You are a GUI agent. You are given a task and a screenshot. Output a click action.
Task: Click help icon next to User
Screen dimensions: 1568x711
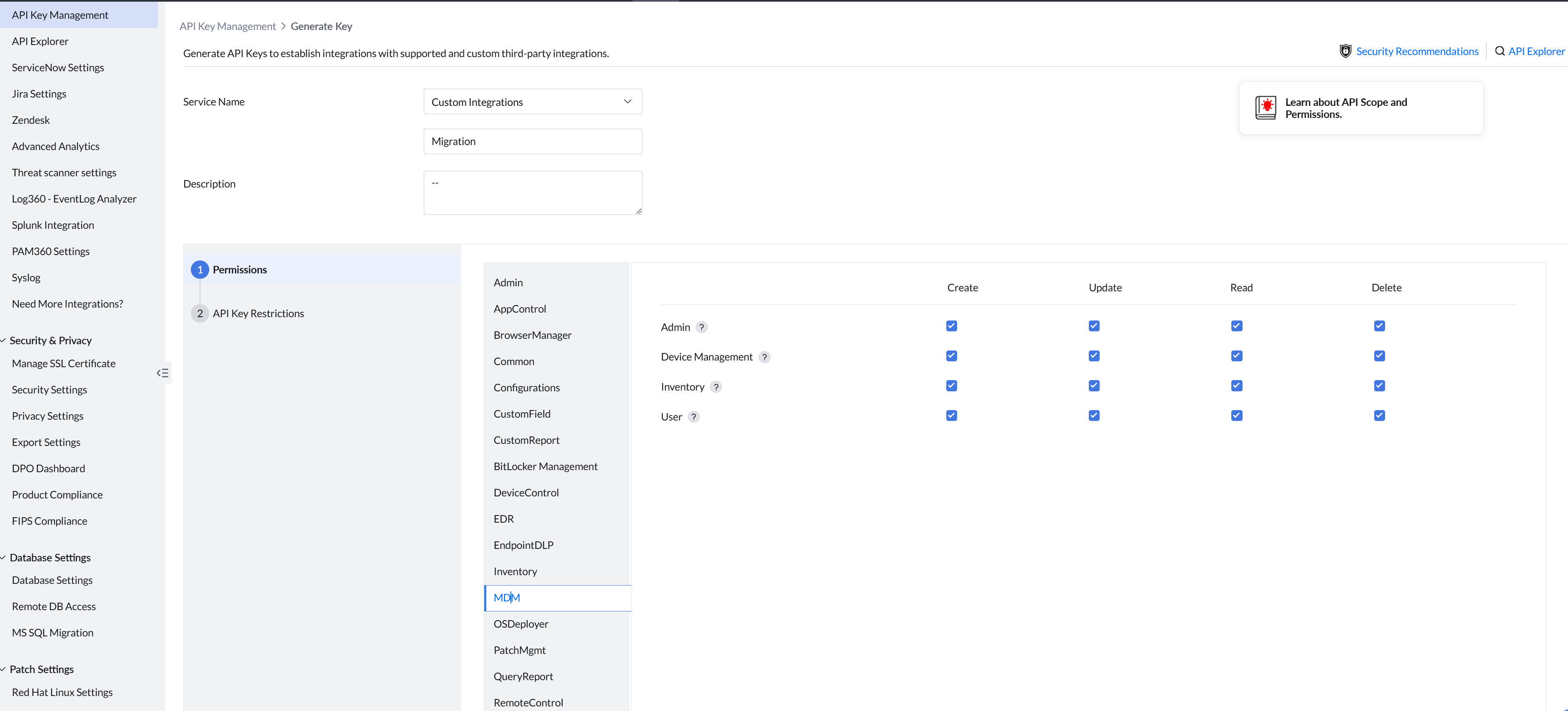point(694,417)
